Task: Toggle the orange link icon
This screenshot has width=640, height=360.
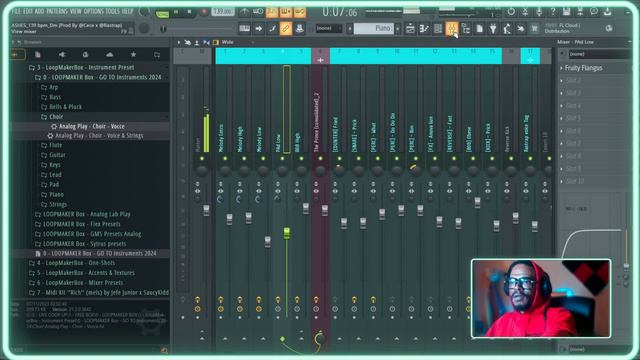Action: coord(286,29)
